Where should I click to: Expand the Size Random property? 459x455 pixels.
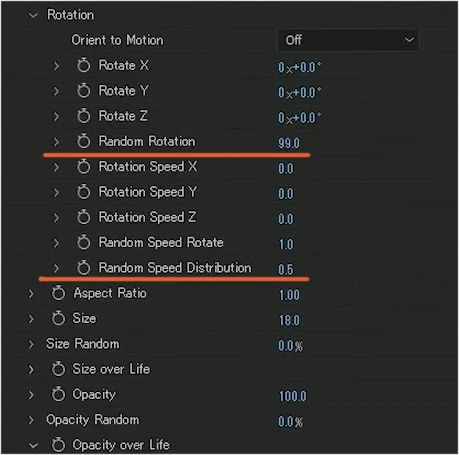coord(31,344)
